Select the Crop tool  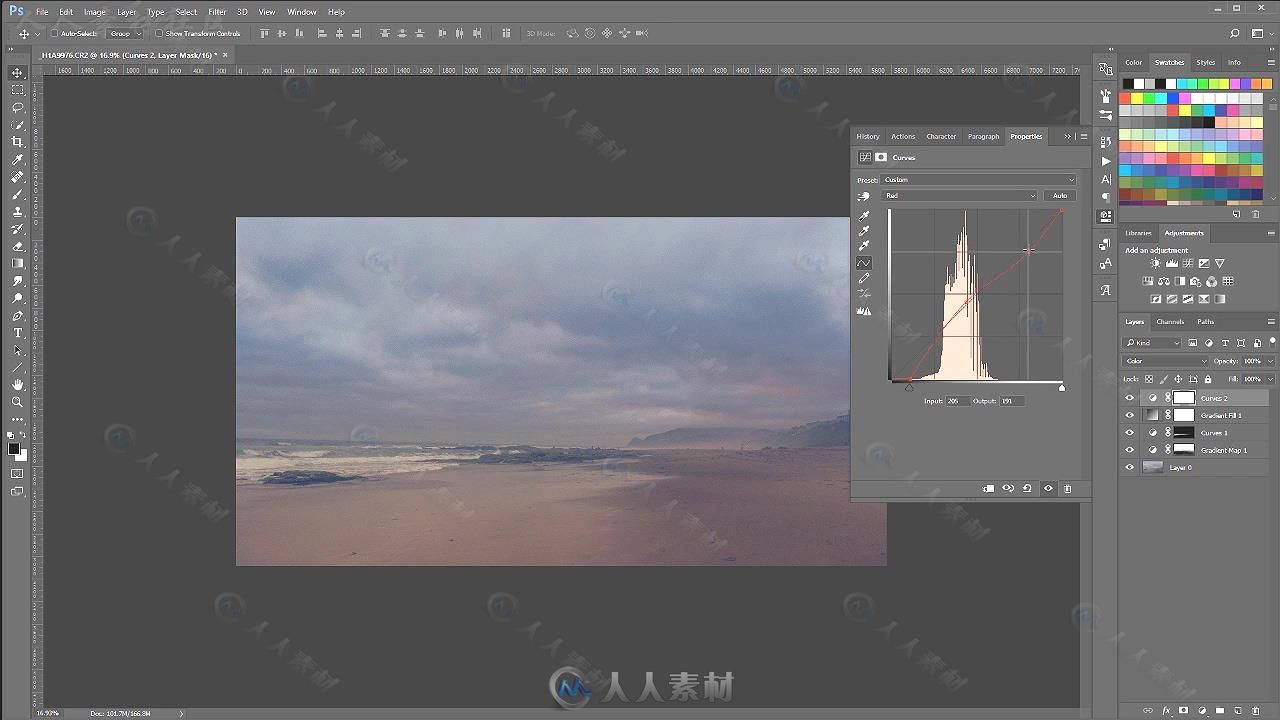[x=18, y=142]
